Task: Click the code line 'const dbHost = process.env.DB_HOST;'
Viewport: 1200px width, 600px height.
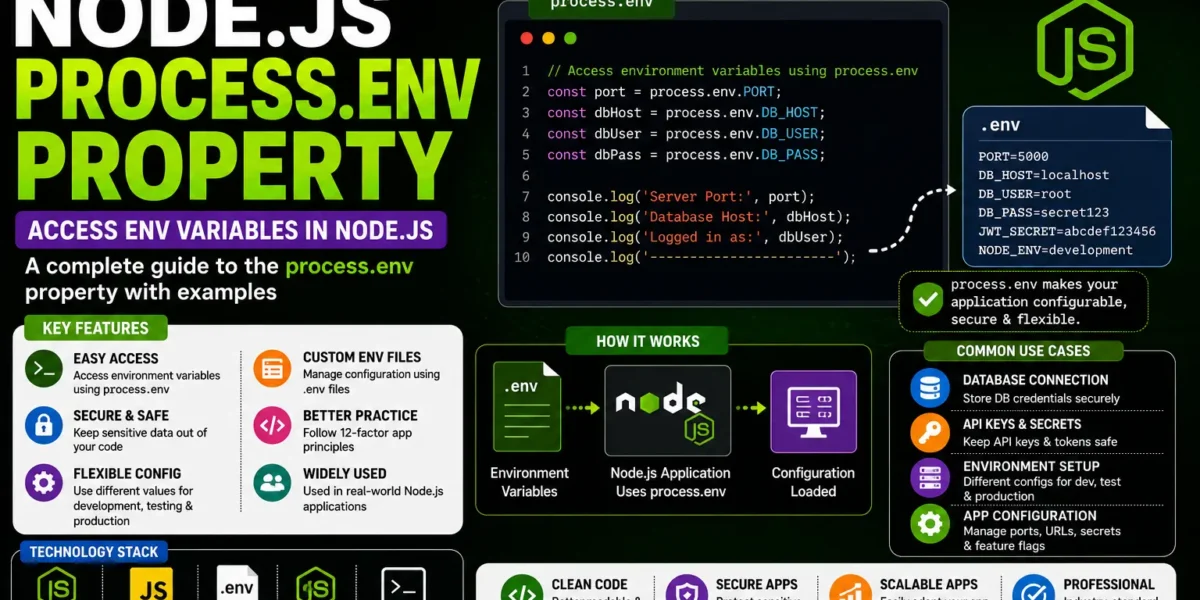Action: coord(687,113)
